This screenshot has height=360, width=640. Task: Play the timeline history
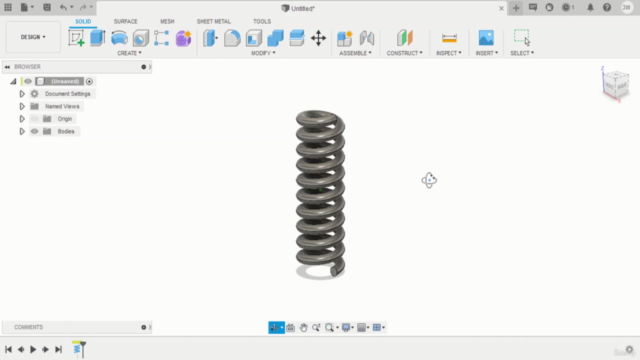[x=33, y=349]
